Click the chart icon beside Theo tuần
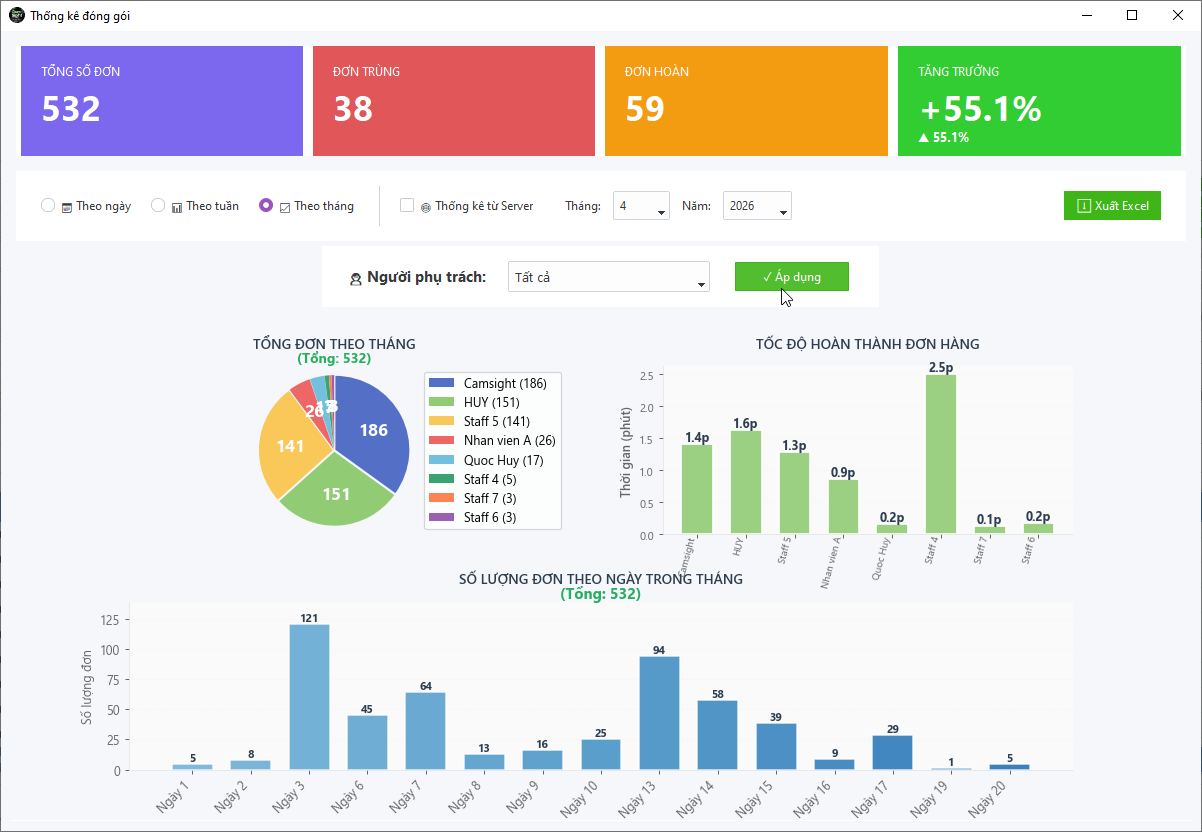This screenshot has height=832, width=1202. [177, 207]
